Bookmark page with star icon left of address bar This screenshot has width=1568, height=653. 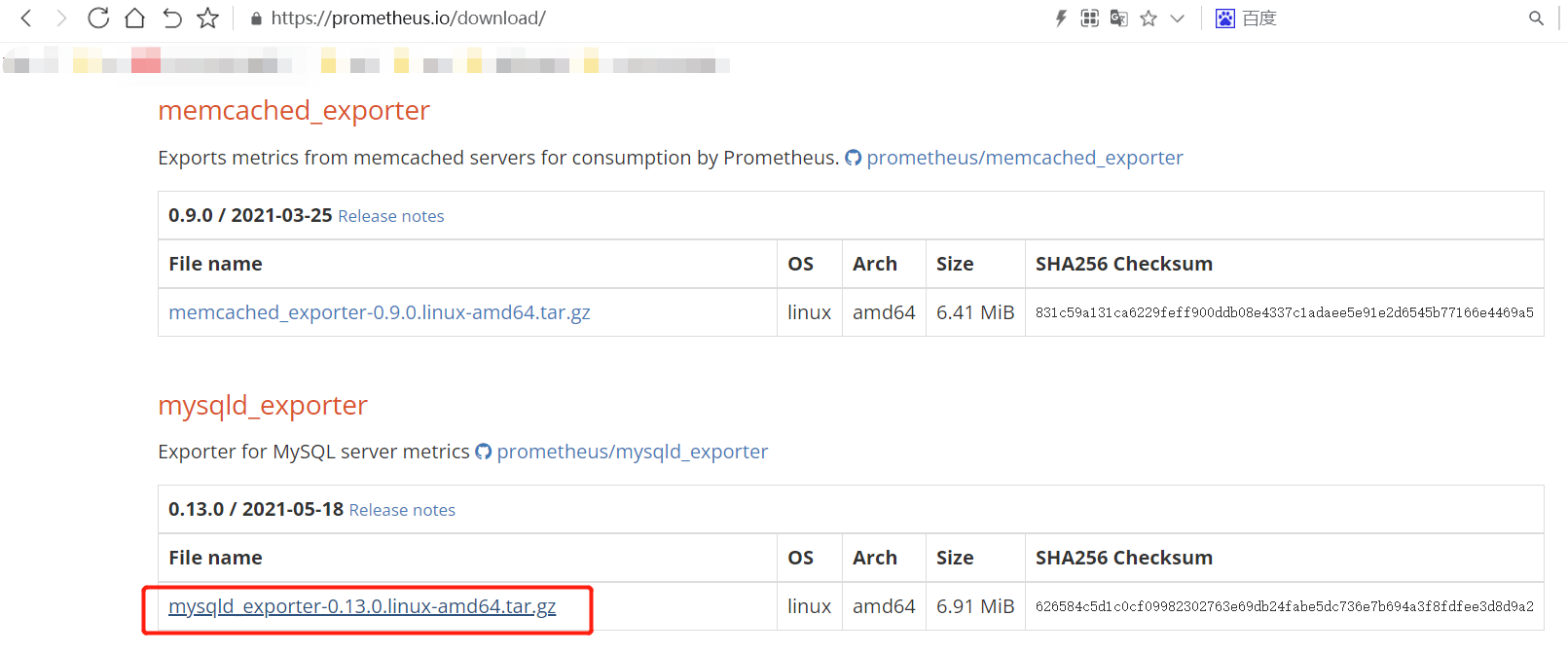pos(208,18)
